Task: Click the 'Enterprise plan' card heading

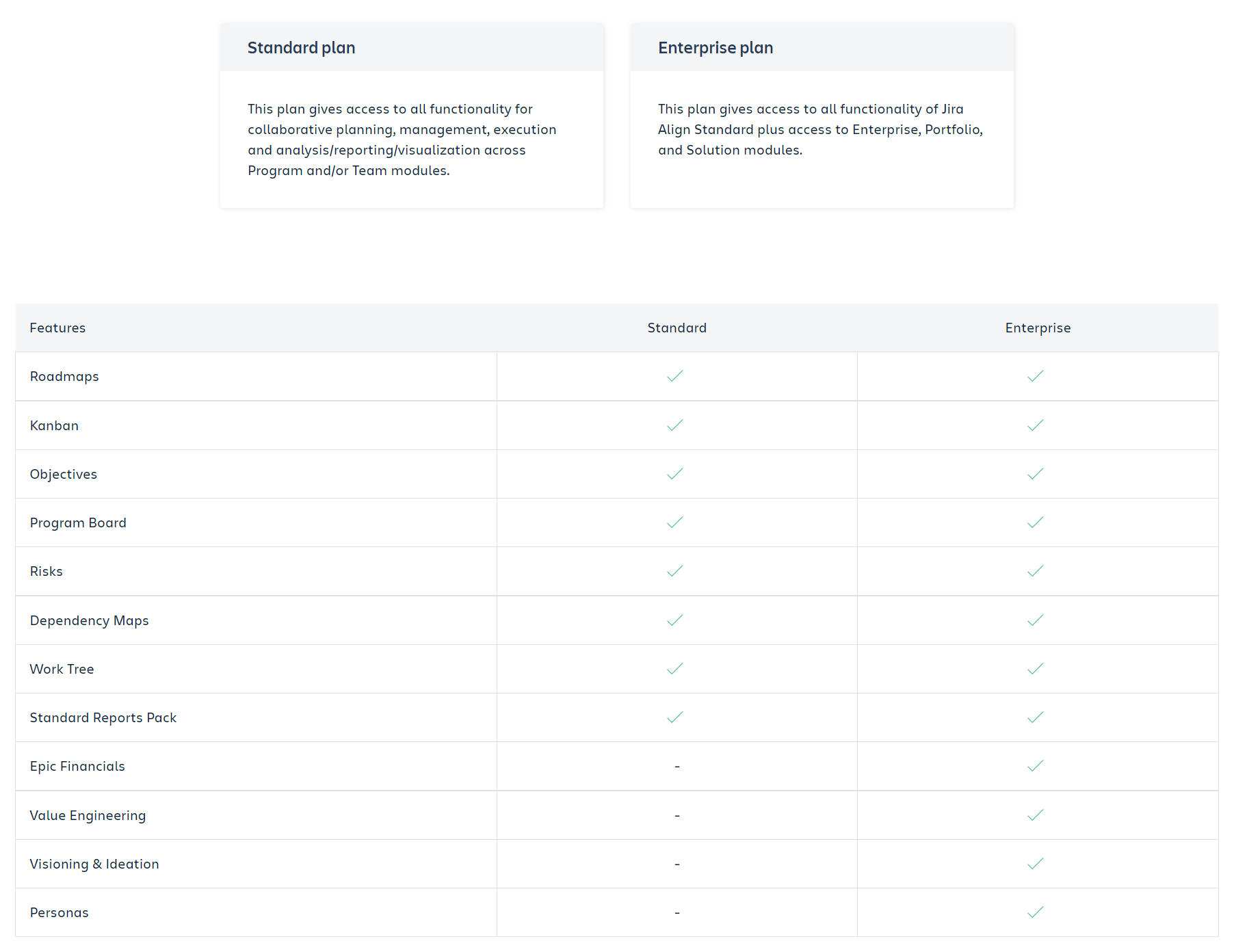Action: tap(716, 48)
